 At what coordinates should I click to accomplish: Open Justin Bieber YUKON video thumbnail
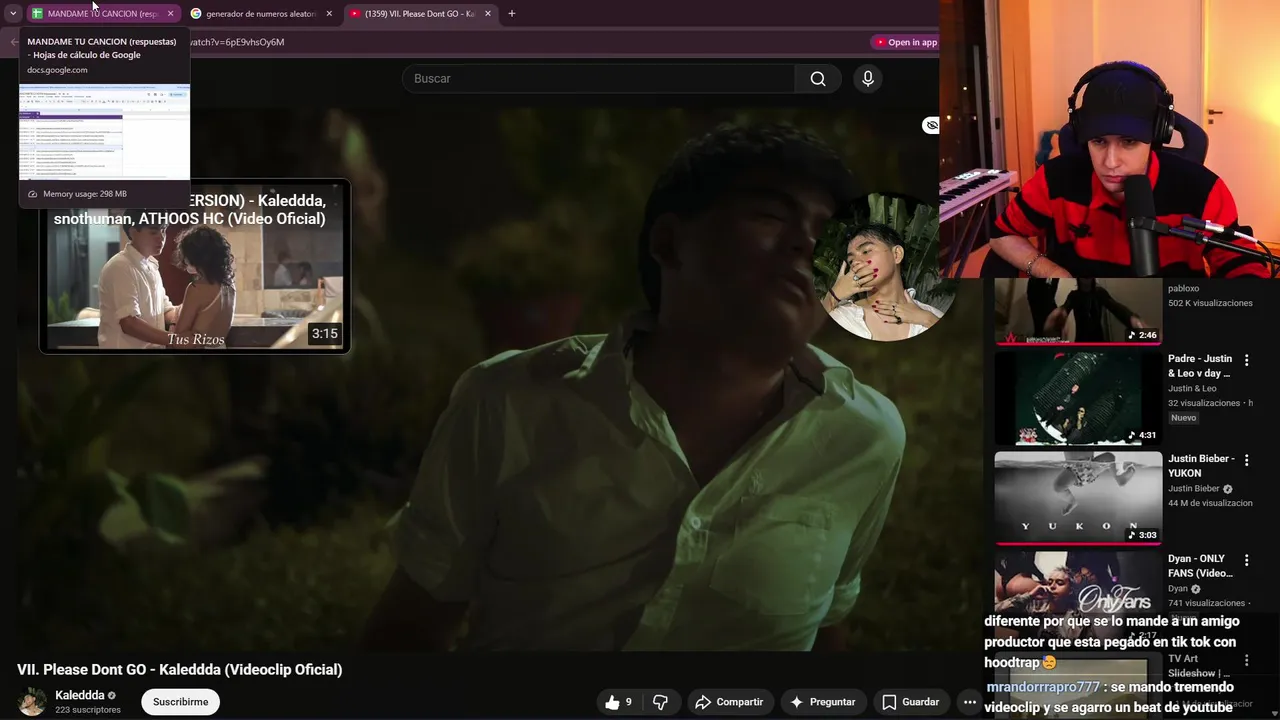point(1078,497)
